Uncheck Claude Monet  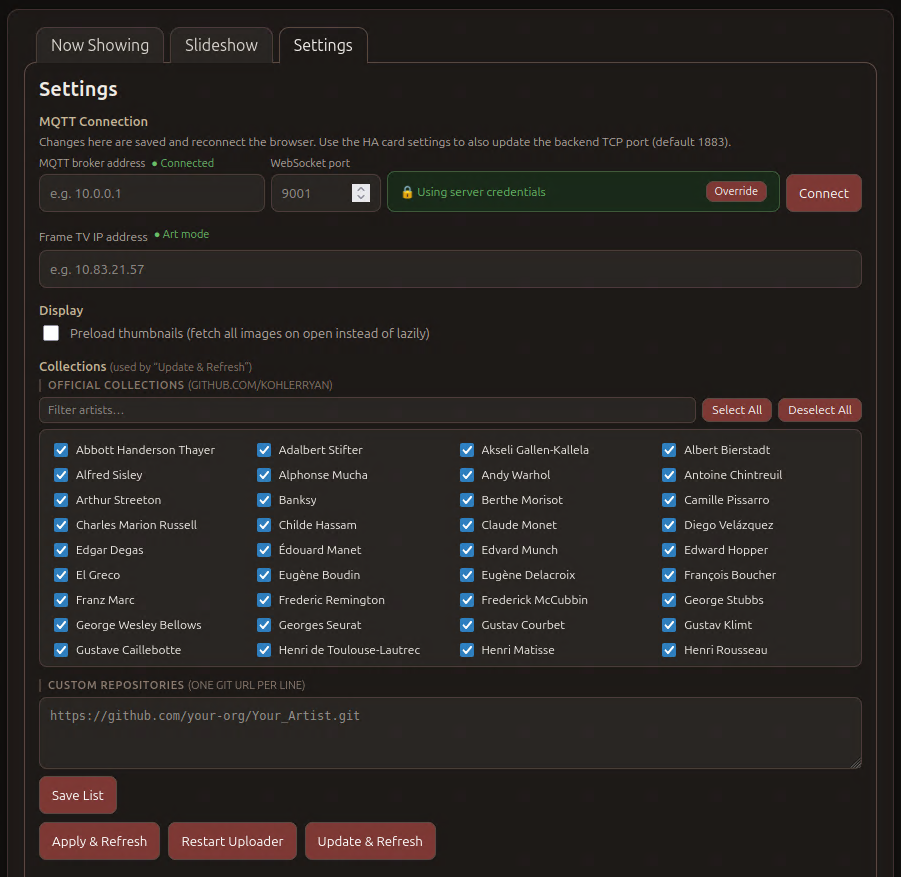click(x=467, y=525)
